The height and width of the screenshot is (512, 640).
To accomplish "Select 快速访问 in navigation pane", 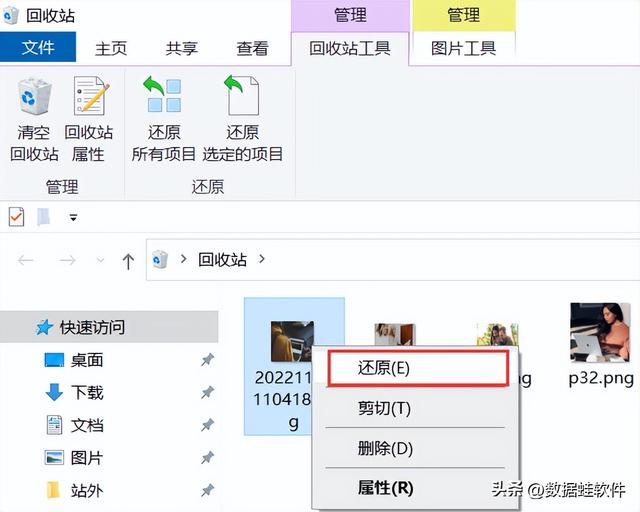I will [109, 327].
